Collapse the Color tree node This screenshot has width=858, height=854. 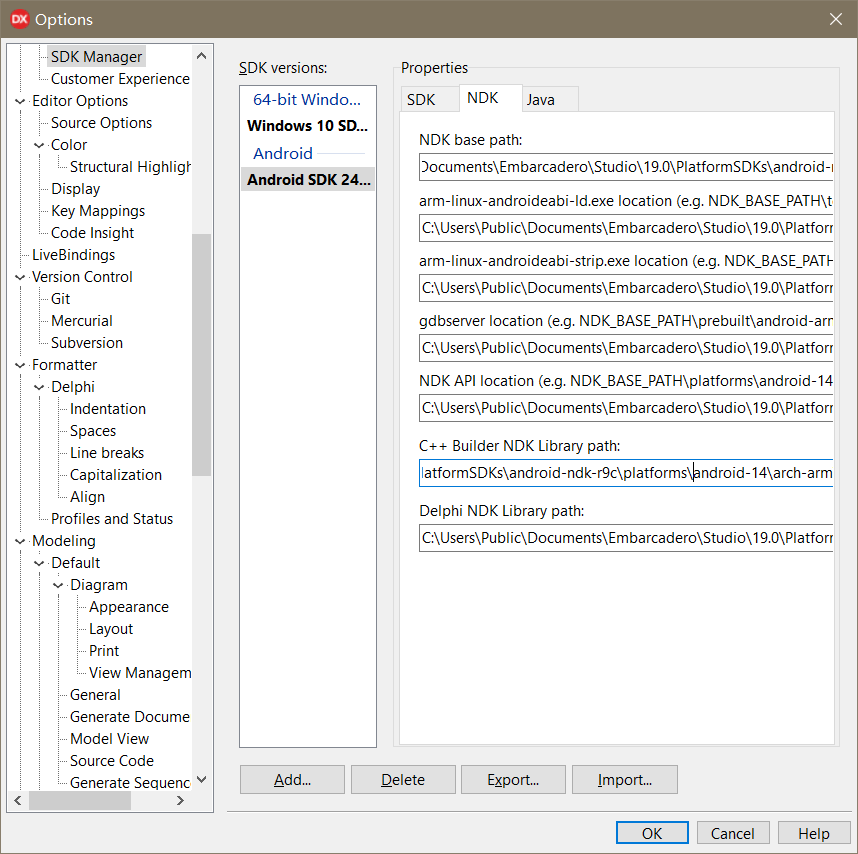(x=39, y=145)
